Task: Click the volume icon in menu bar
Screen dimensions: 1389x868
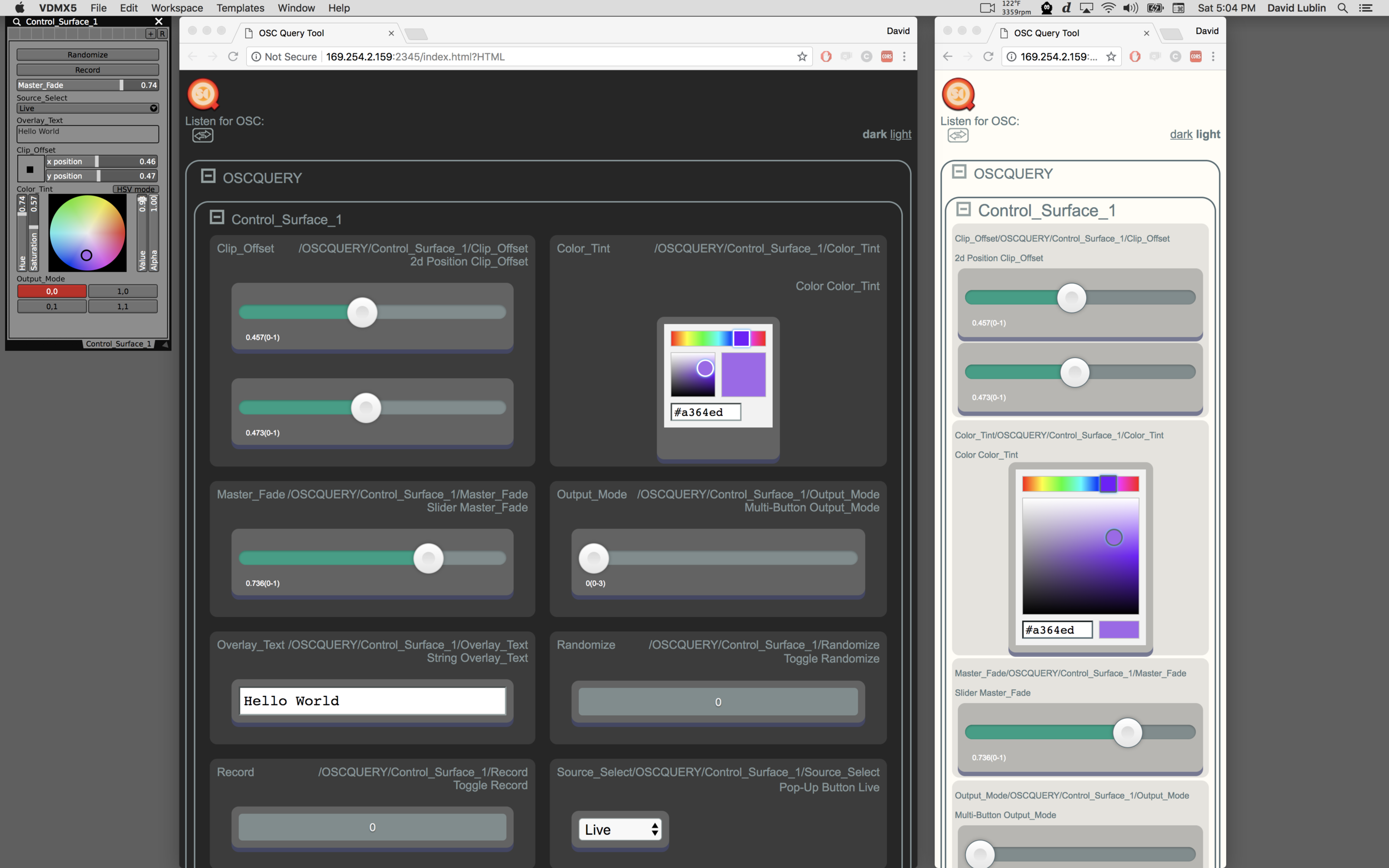Action: pos(1131,8)
